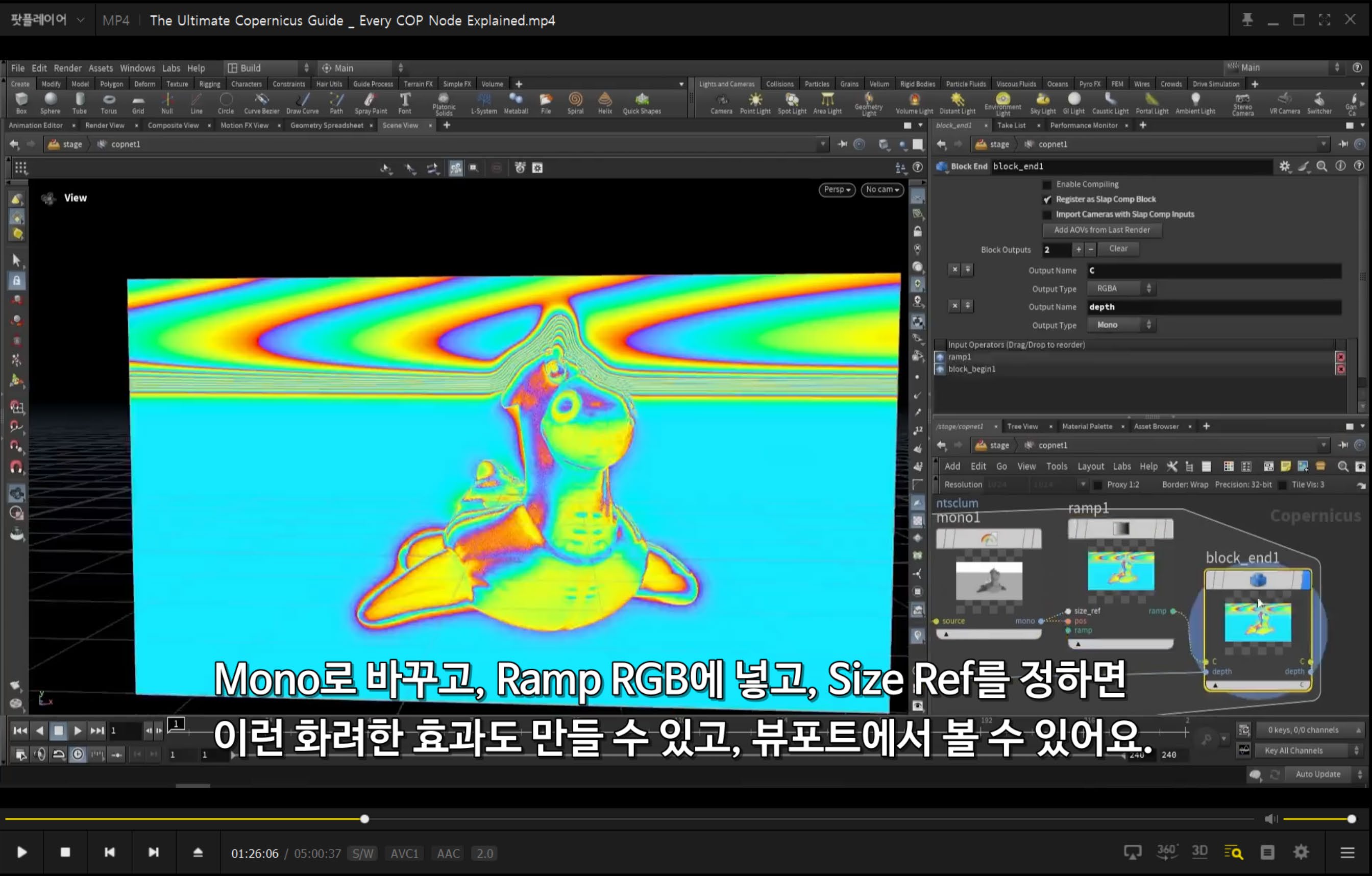Remove the ramp1 input operator
The image size is (1372, 876).
[x=1341, y=357]
